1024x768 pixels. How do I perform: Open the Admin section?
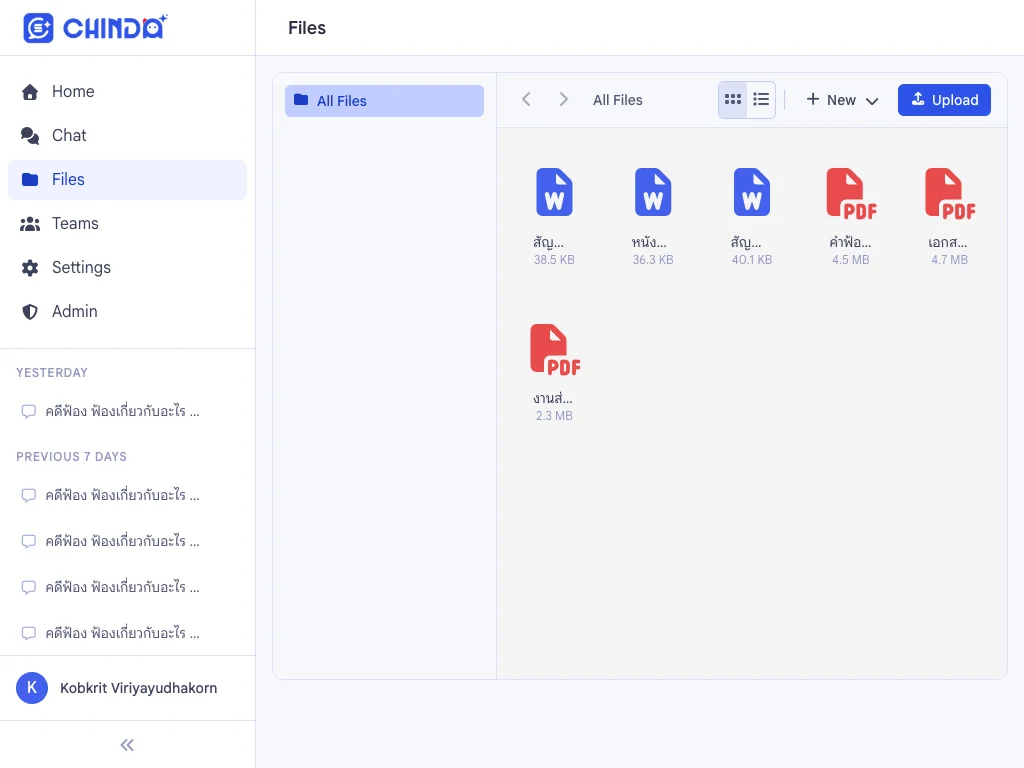click(x=127, y=312)
